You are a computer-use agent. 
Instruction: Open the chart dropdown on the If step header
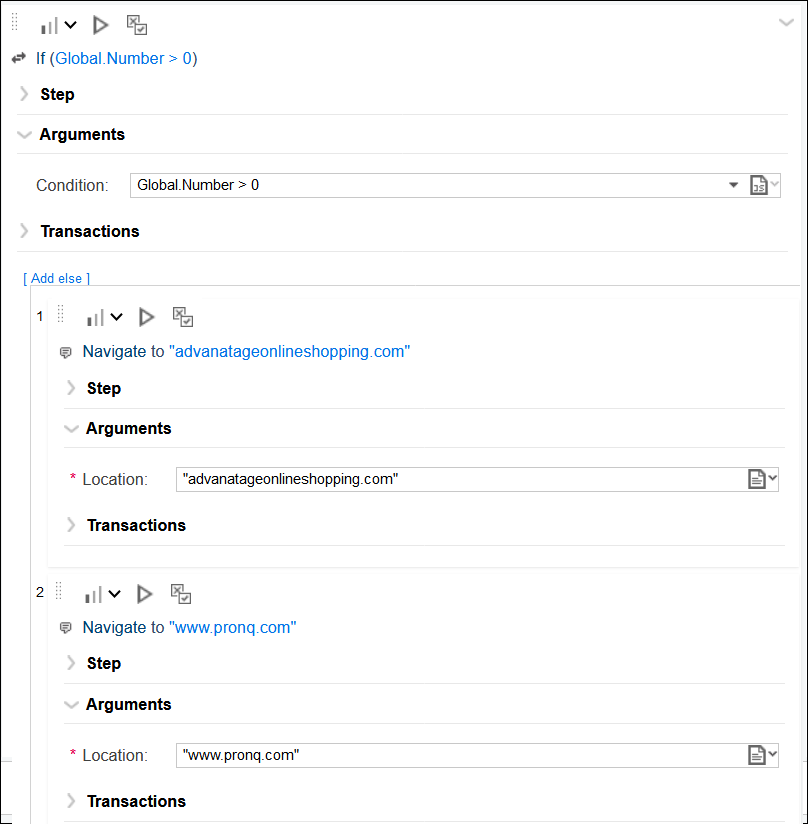[70, 25]
